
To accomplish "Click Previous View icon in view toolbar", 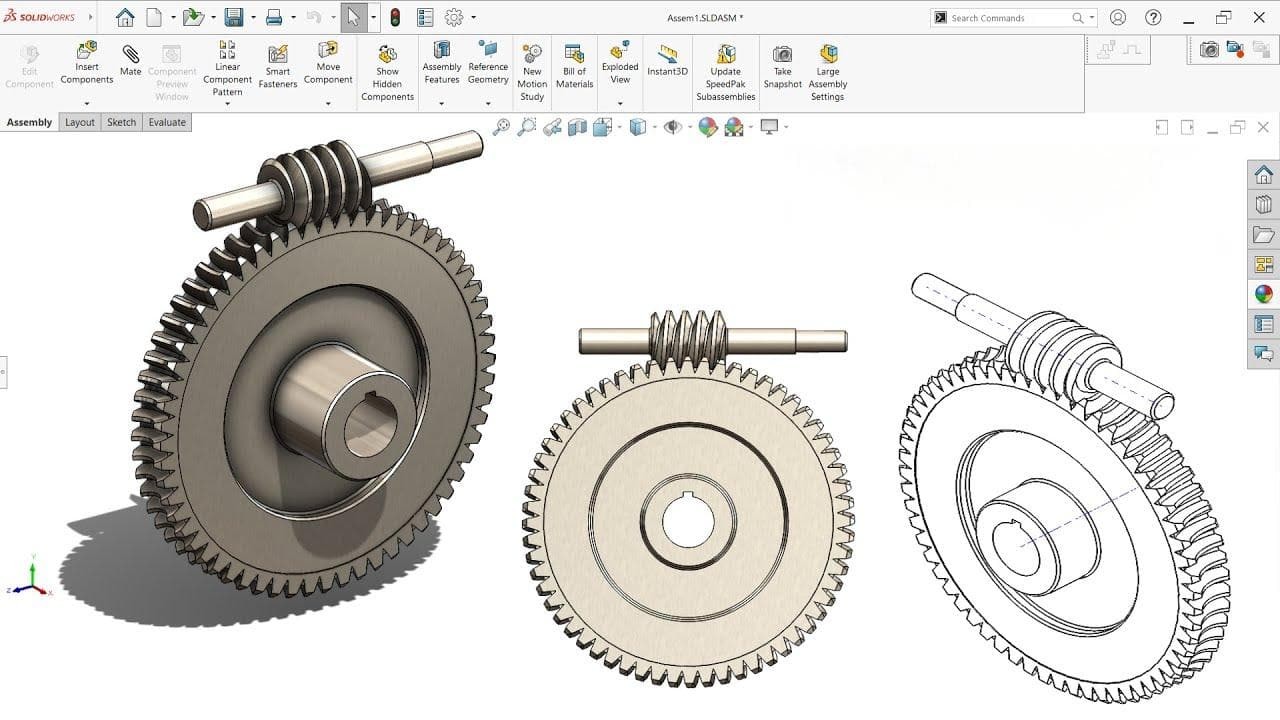I will pos(552,127).
